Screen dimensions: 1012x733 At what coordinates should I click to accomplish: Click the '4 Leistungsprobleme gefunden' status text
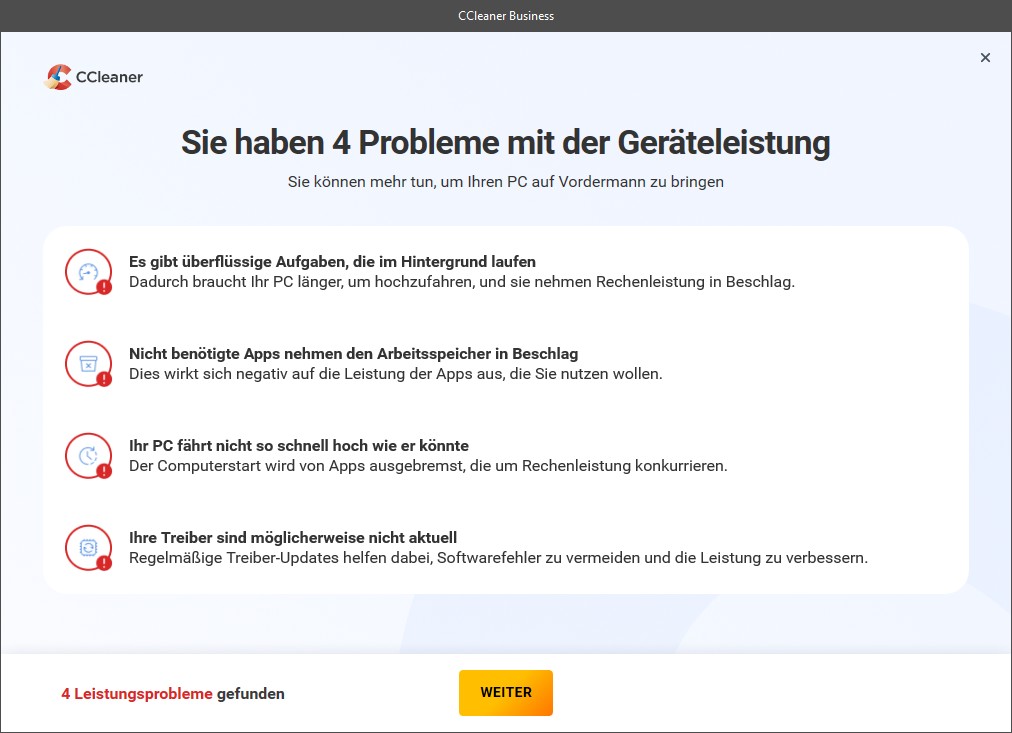(173, 694)
